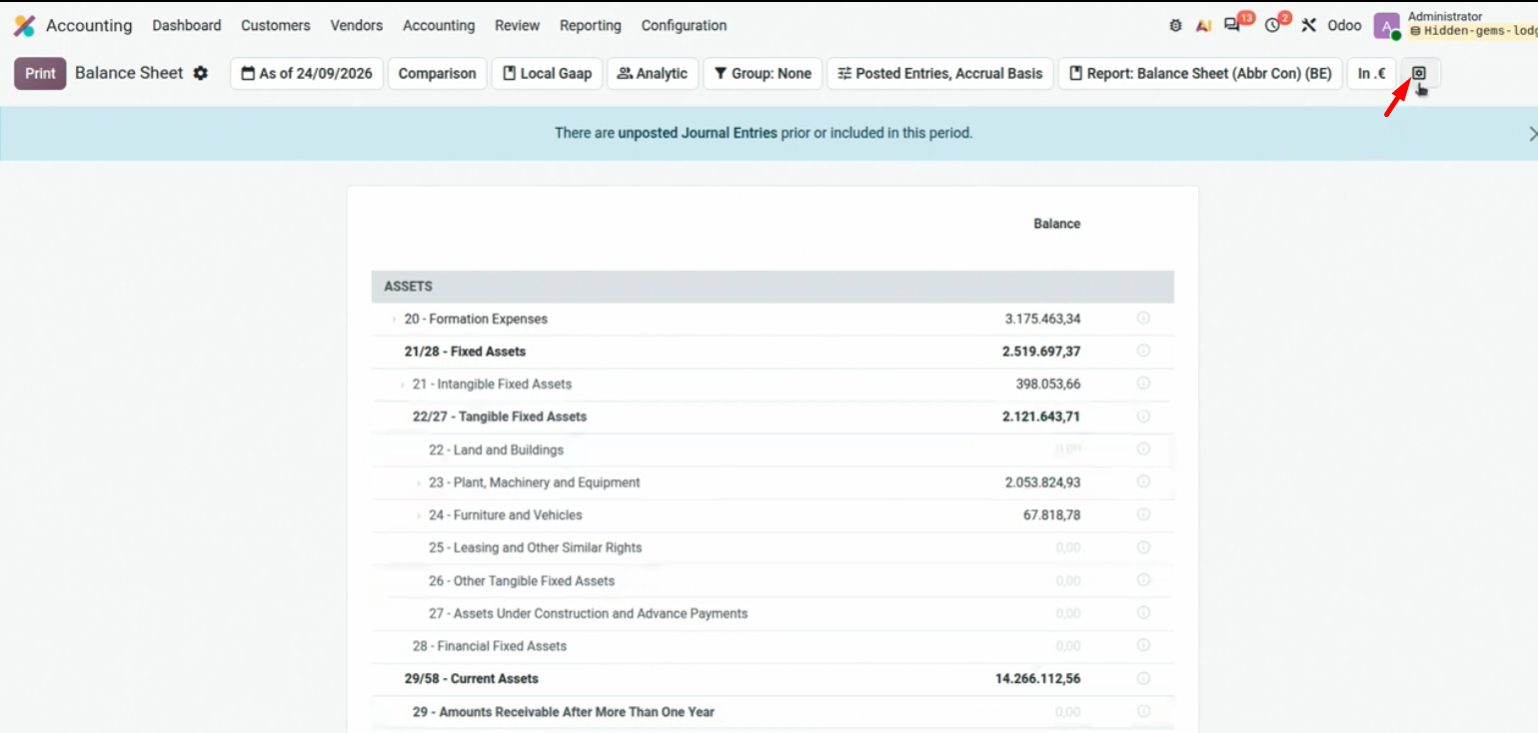This screenshot has width=1538, height=733.
Task: Open the Reporting menu
Action: coord(590,25)
